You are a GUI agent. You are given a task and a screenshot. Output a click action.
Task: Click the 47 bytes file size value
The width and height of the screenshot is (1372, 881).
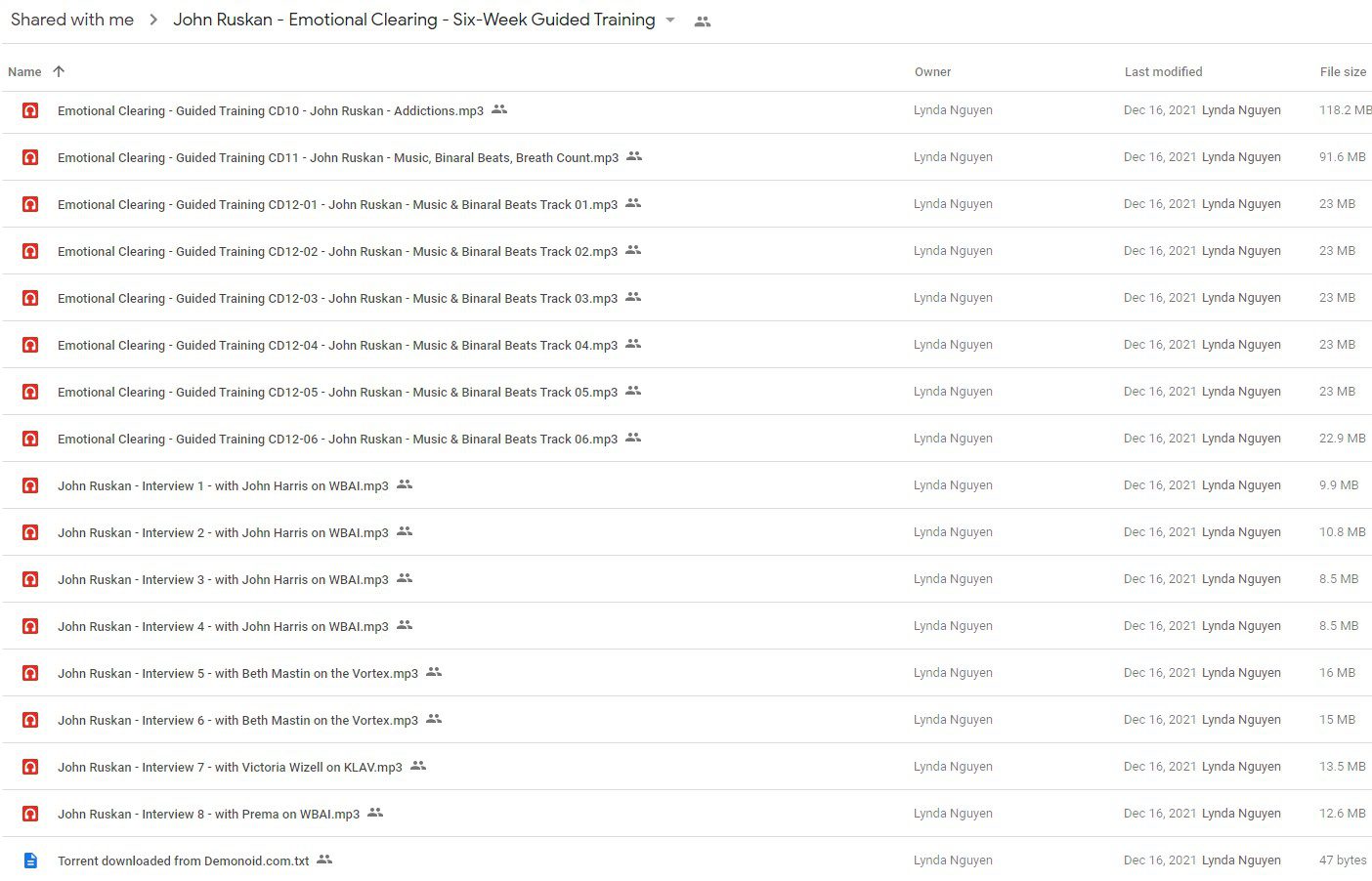(1343, 860)
